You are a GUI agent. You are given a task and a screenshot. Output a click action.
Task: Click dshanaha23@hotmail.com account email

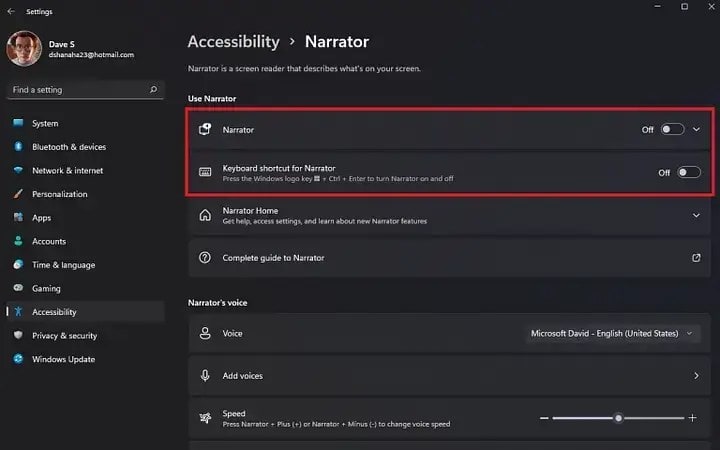(91, 55)
